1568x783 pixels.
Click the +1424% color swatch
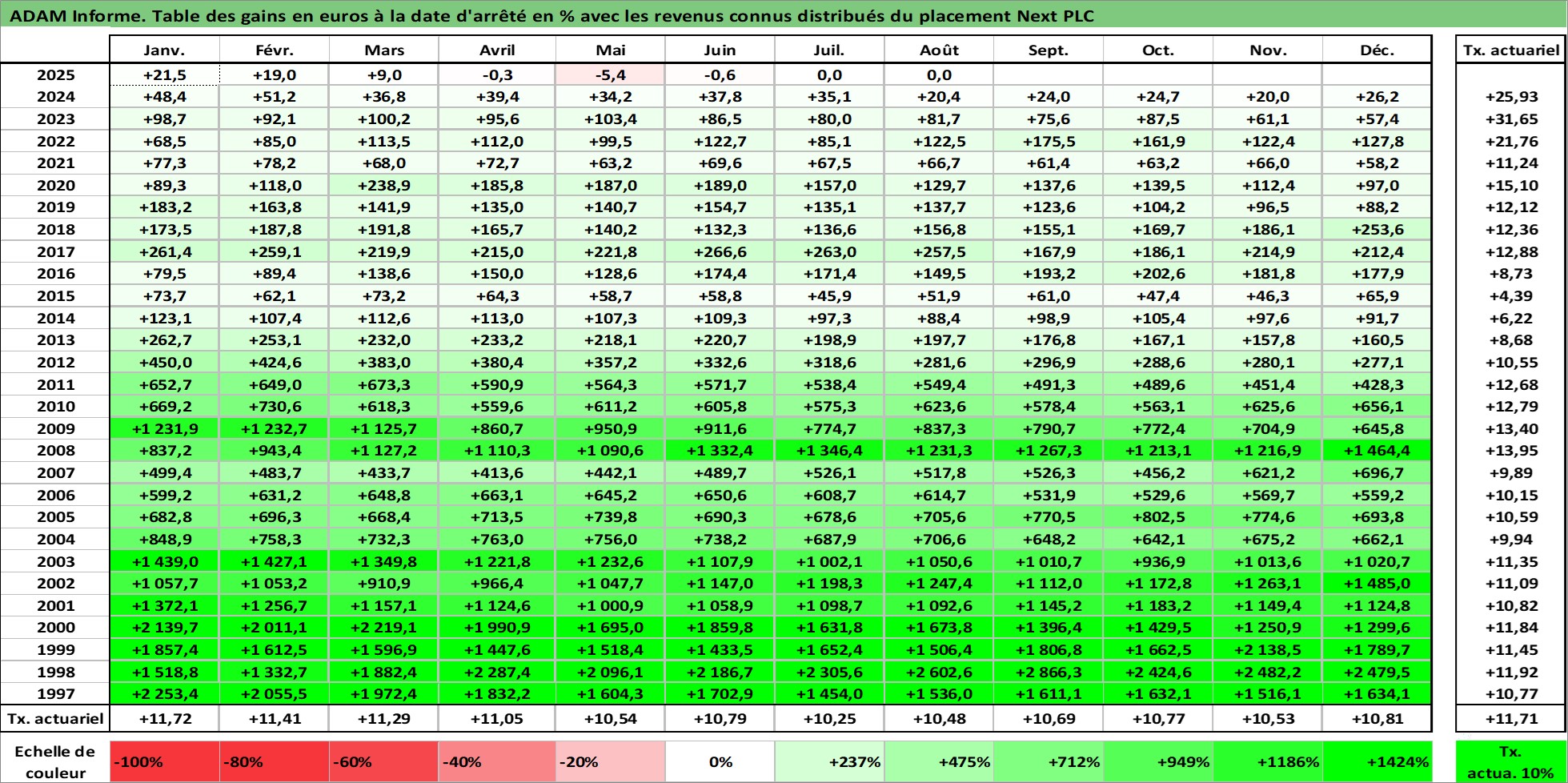[x=1377, y=762]
